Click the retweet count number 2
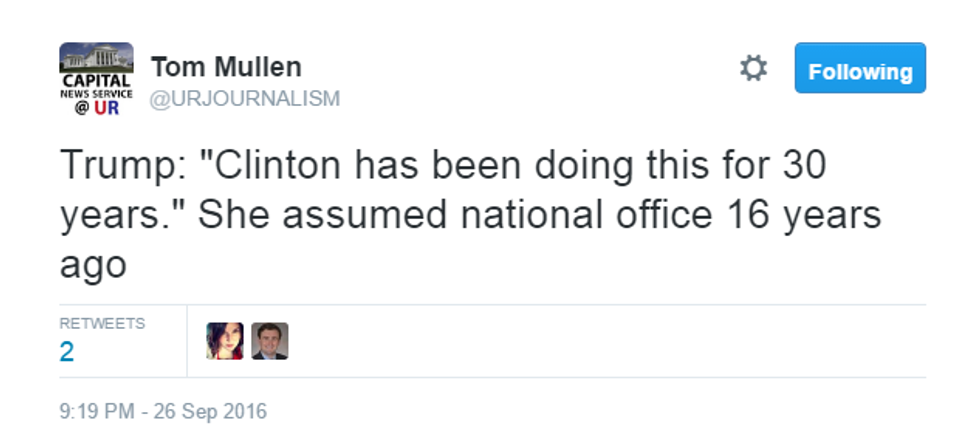The height and width of the screenshot is (438, 980). click(67, 352)
